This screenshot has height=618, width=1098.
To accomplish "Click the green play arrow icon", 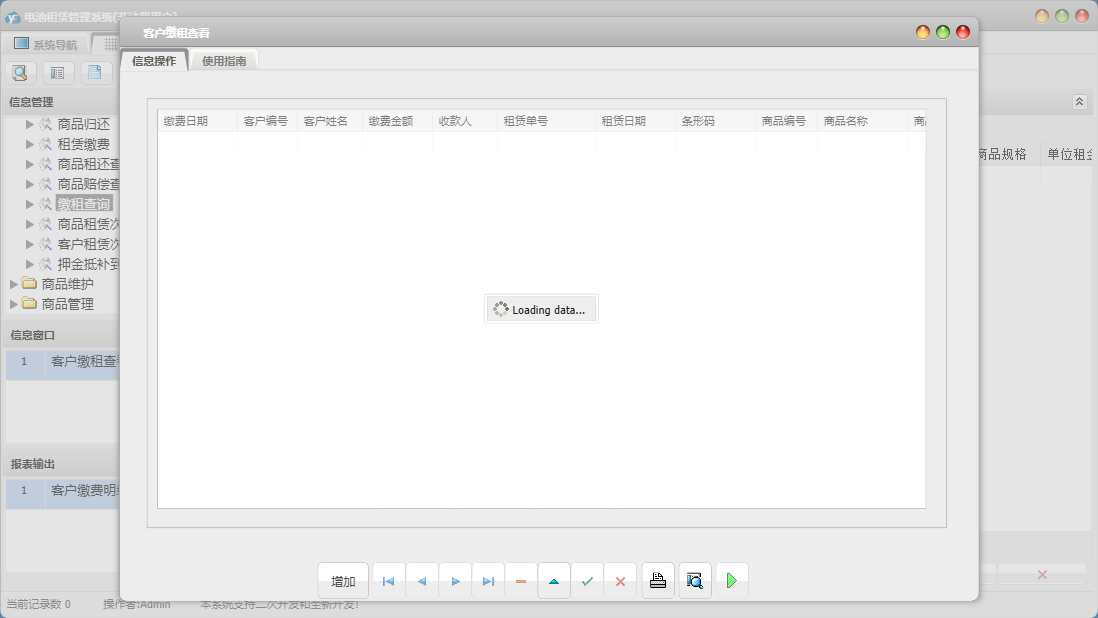I will click(732, 581).
